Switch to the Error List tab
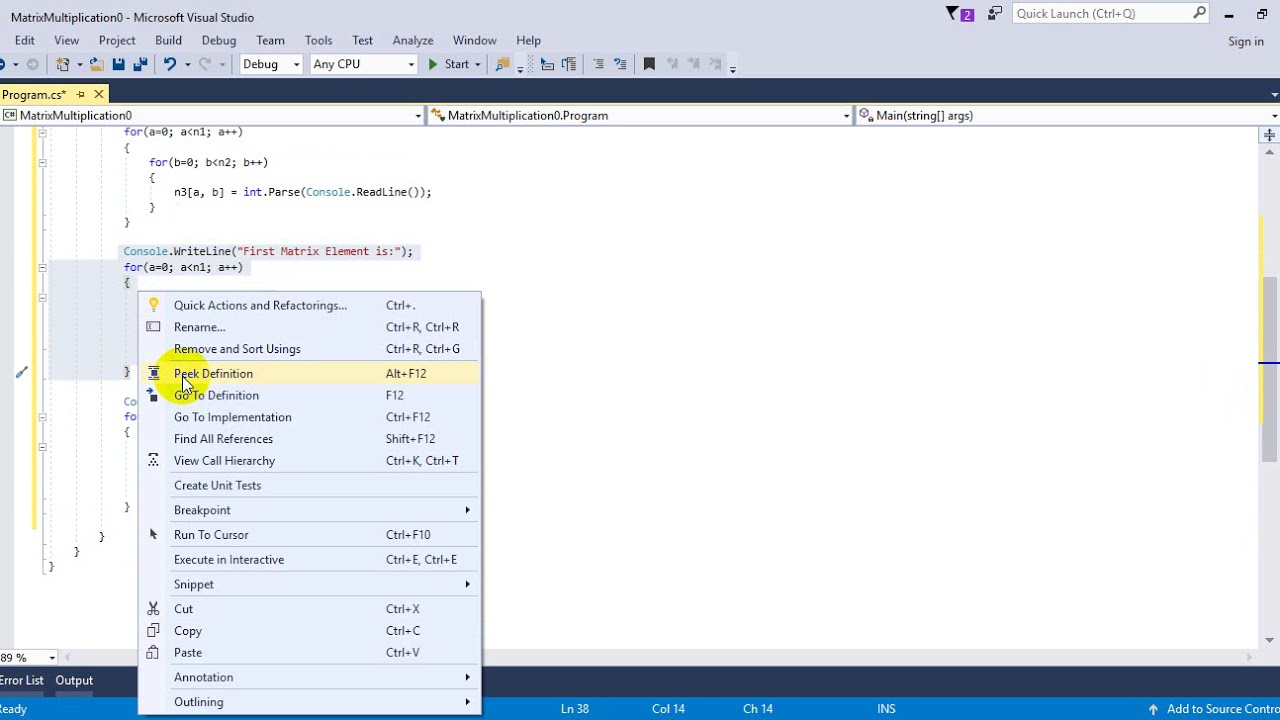This screenshot has height=720, width=1280. (22, 680)
